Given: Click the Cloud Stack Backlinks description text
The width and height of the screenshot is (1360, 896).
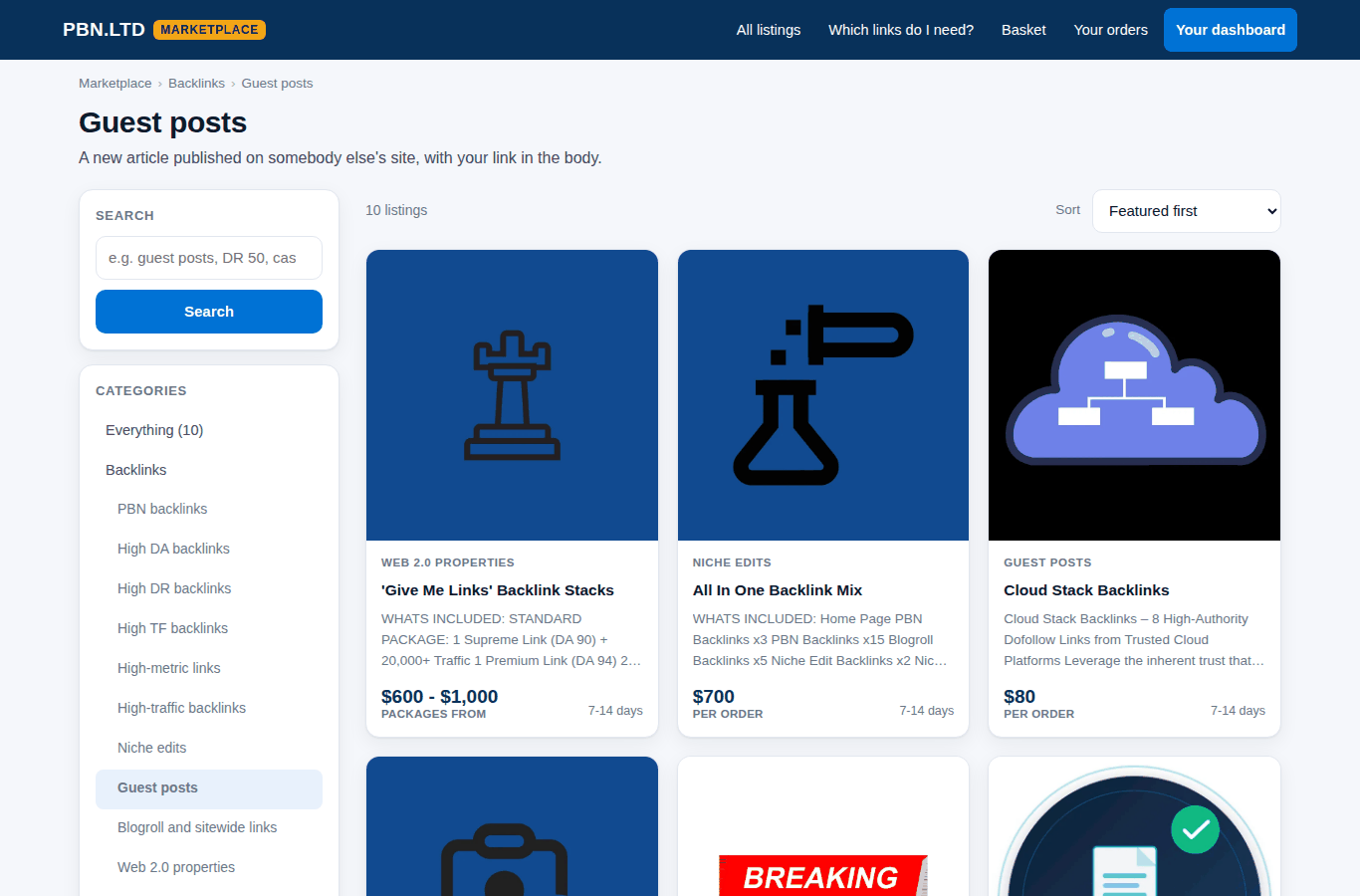Looking at the screenshot, I should point(1134,640).
